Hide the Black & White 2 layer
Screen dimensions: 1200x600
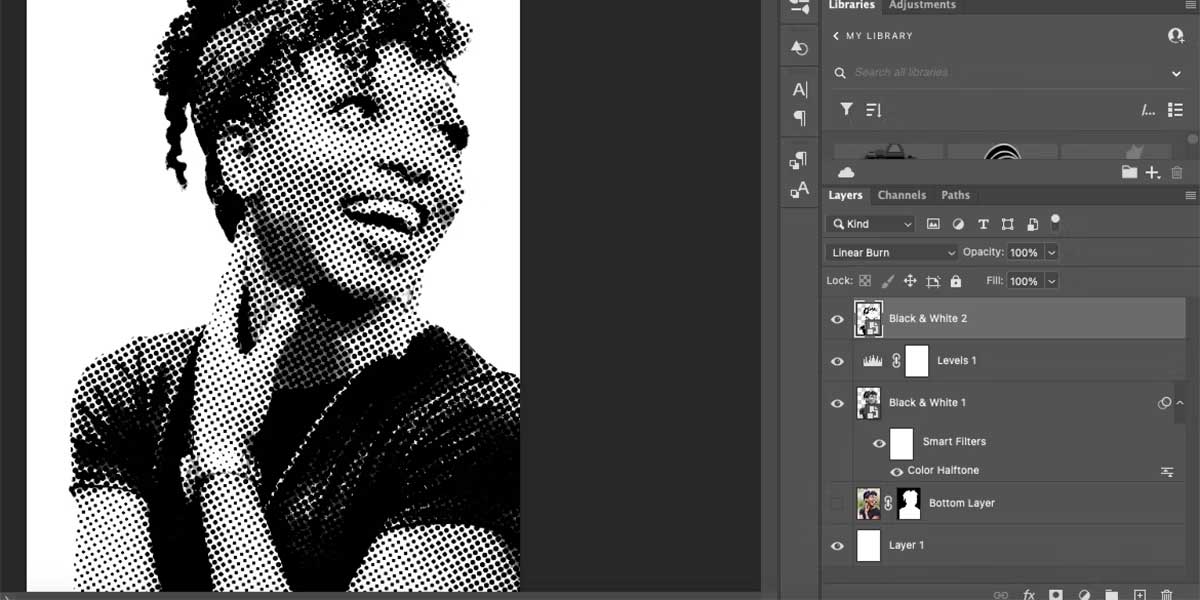pos(837,319)
